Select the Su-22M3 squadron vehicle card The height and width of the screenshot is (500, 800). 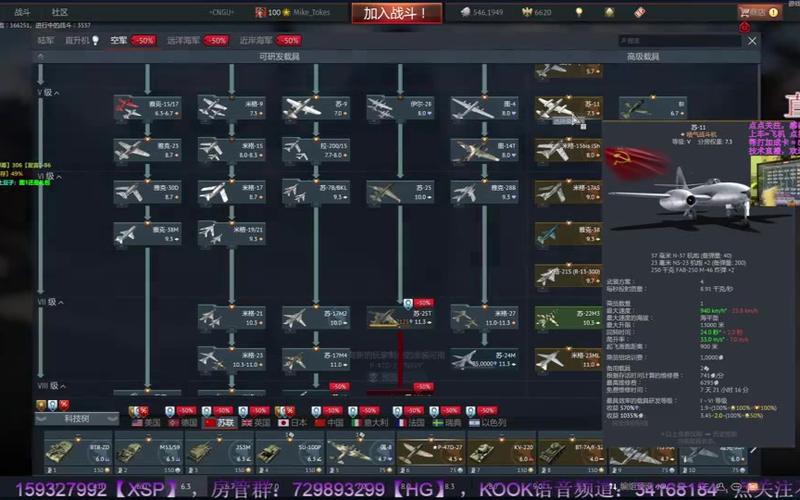568,317
